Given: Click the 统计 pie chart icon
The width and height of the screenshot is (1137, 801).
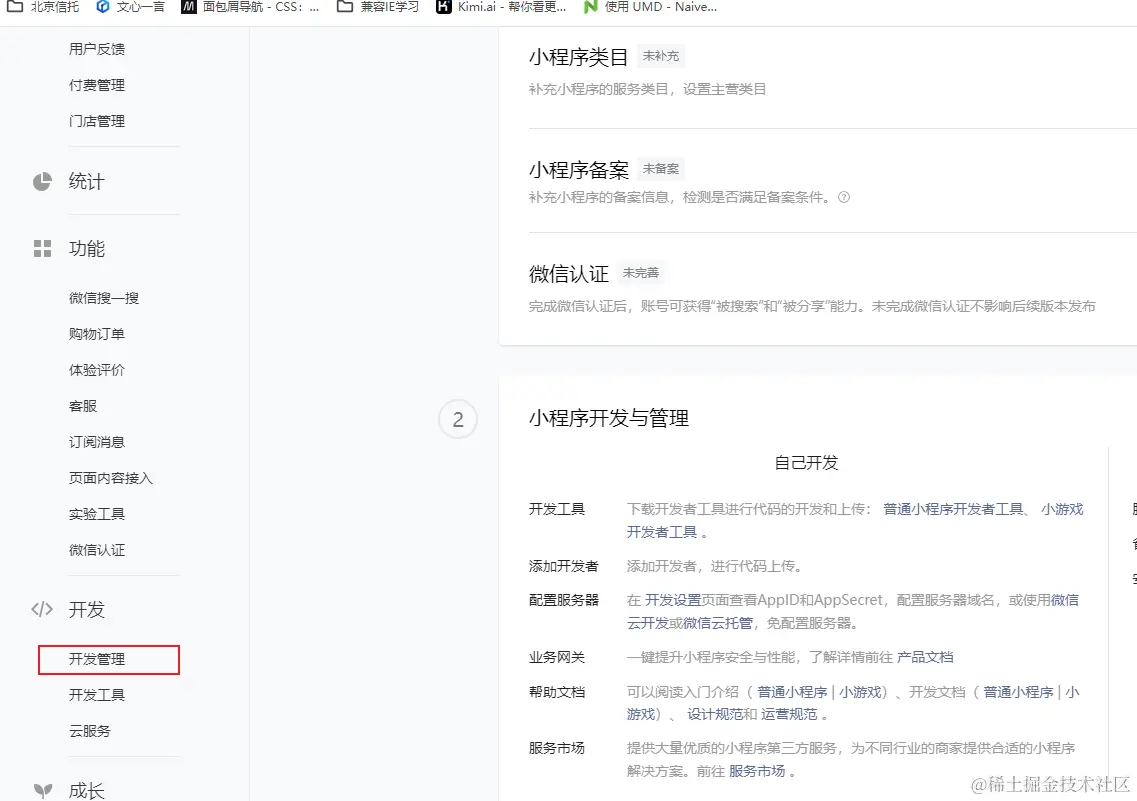Looking at the screenshot, I should [x=42, y=181].
